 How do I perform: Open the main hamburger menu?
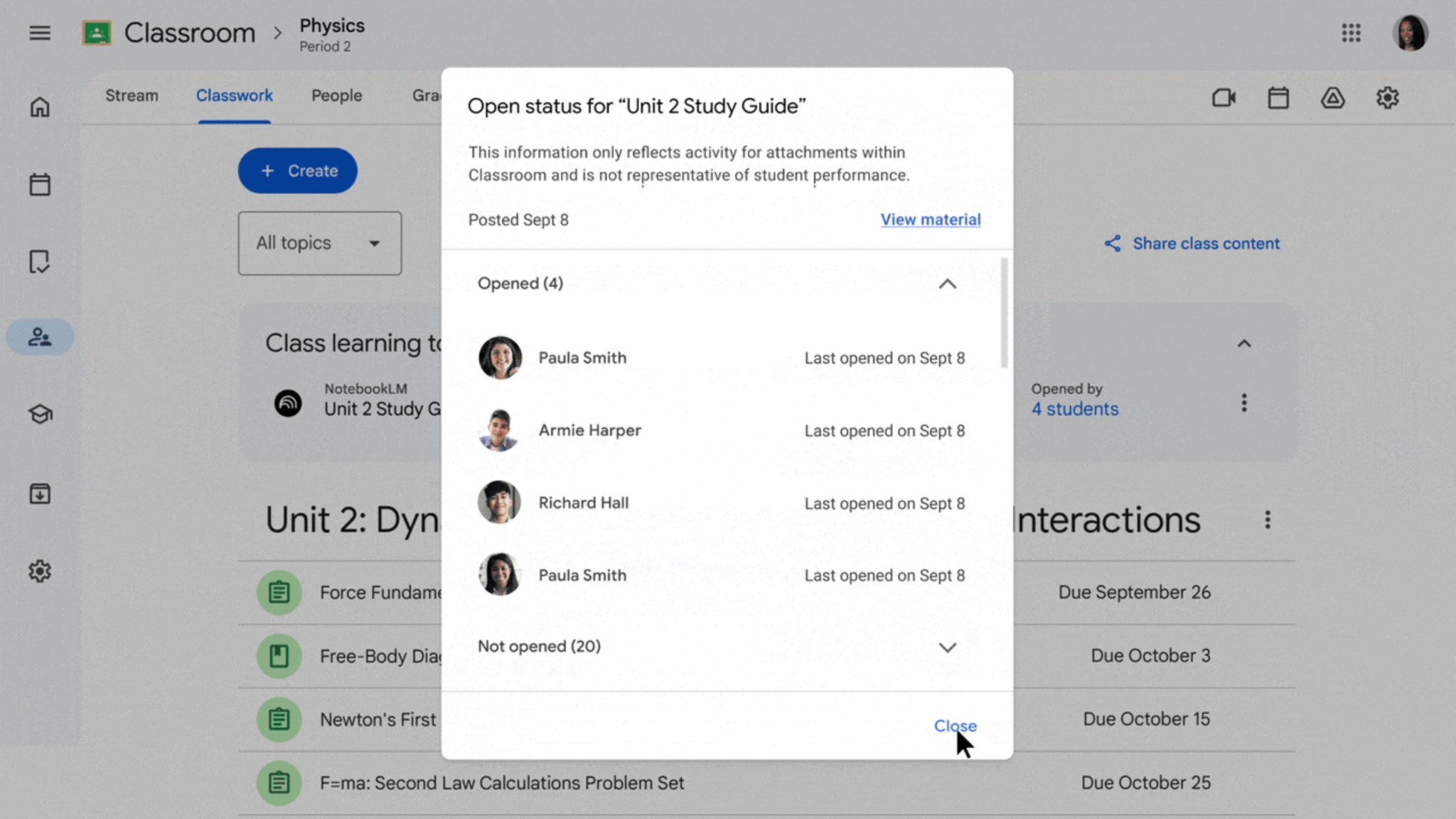point(40,33)
